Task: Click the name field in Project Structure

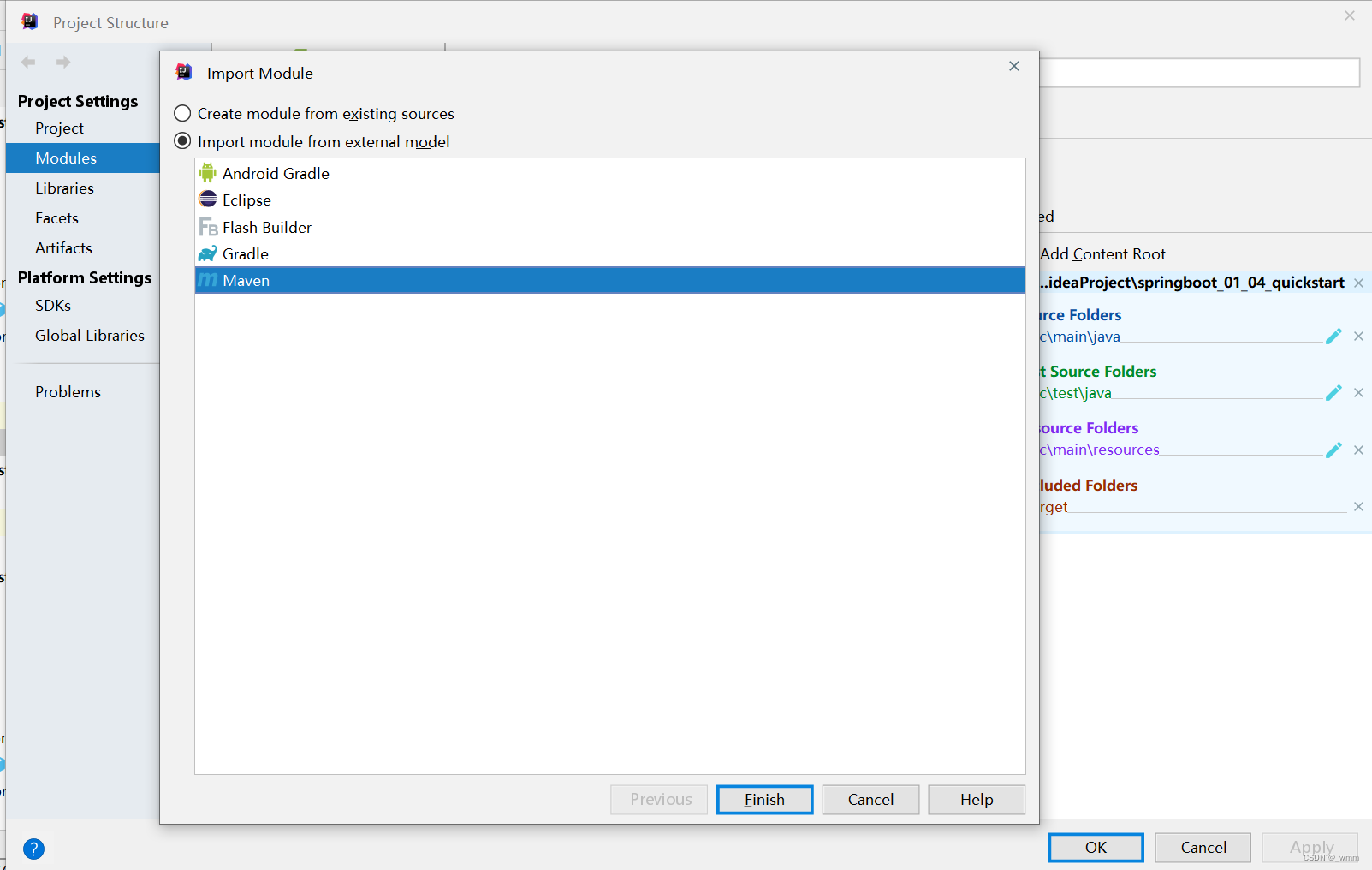Action: pyautogui.click(x=1199, y=73)
